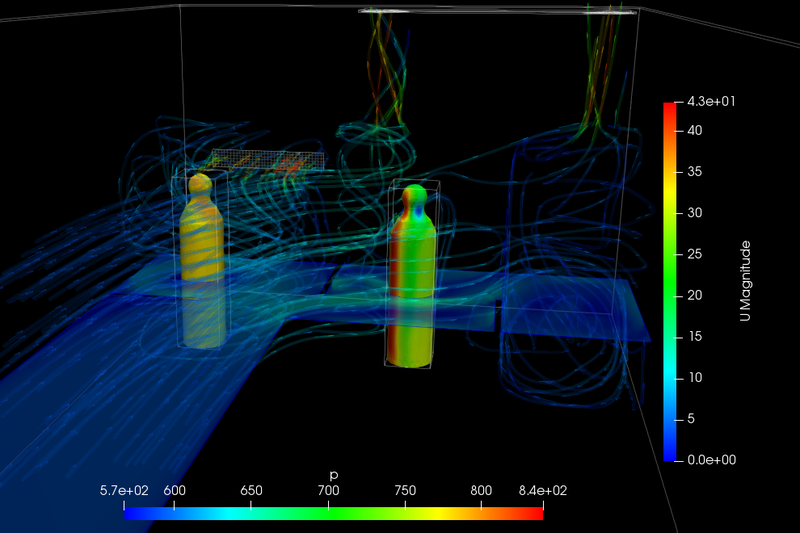Click the 650 pressure tick label
Screen dimensions: 800x533
coord(251,491)
